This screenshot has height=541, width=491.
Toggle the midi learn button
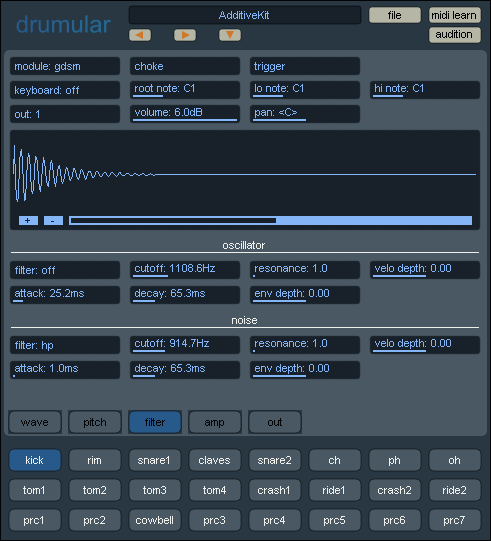pyautogui.click(x=454, y=15)
